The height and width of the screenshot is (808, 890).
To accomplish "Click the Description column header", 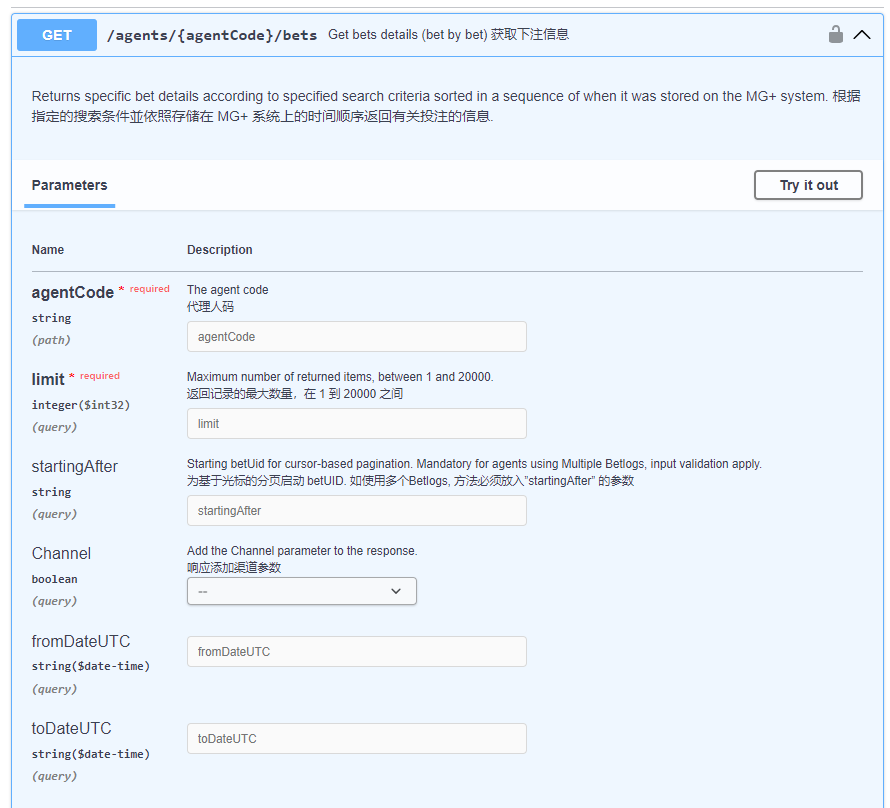I will coord(220,250).
